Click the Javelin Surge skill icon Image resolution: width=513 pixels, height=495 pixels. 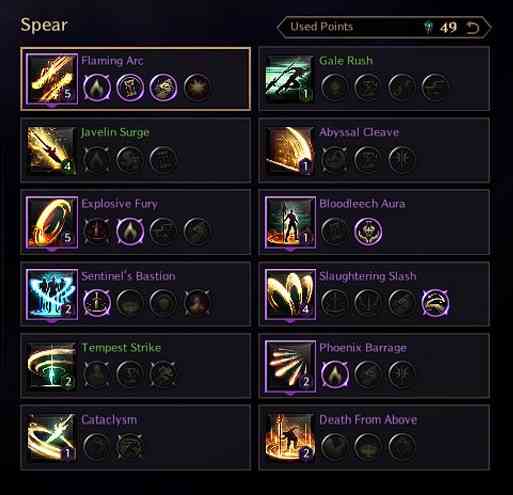[x=52, y=151]
